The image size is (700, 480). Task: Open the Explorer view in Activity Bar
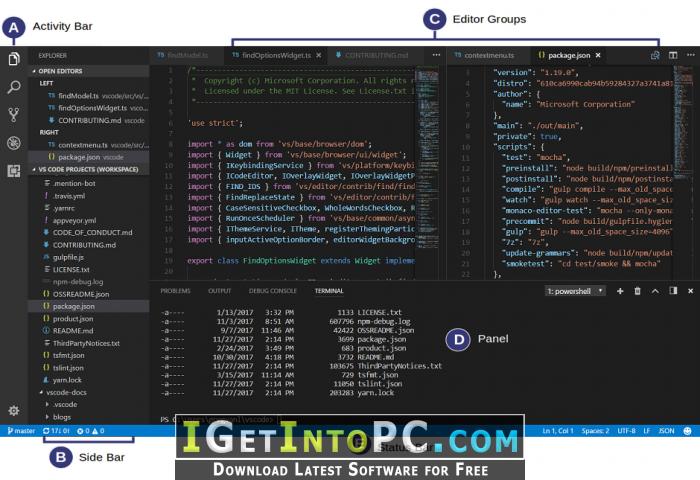14,58
